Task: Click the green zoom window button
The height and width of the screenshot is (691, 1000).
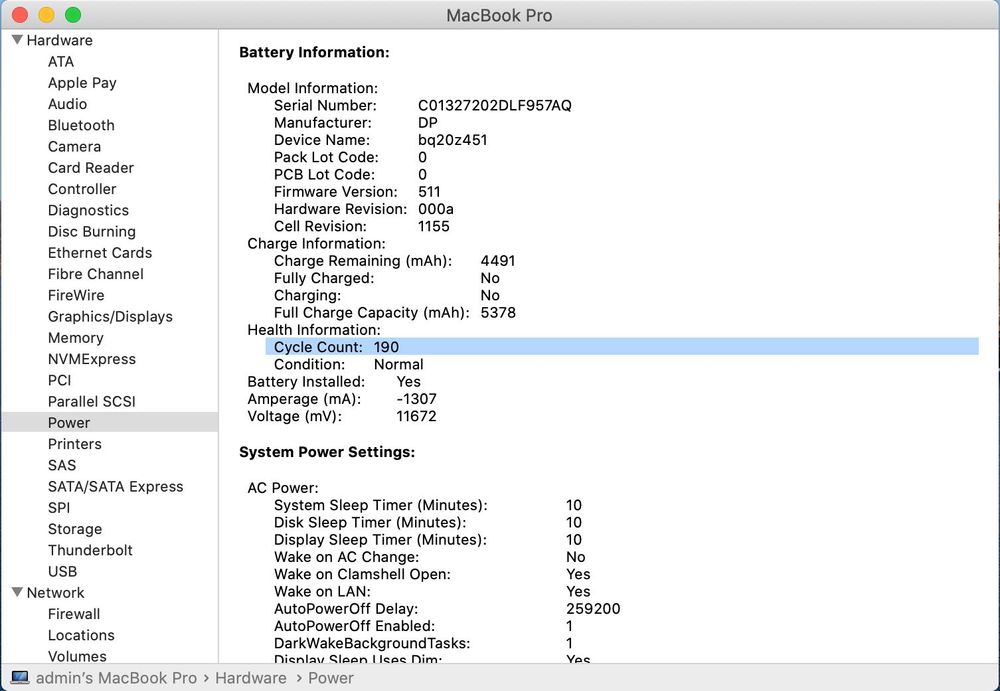Action: click(73, 14)
